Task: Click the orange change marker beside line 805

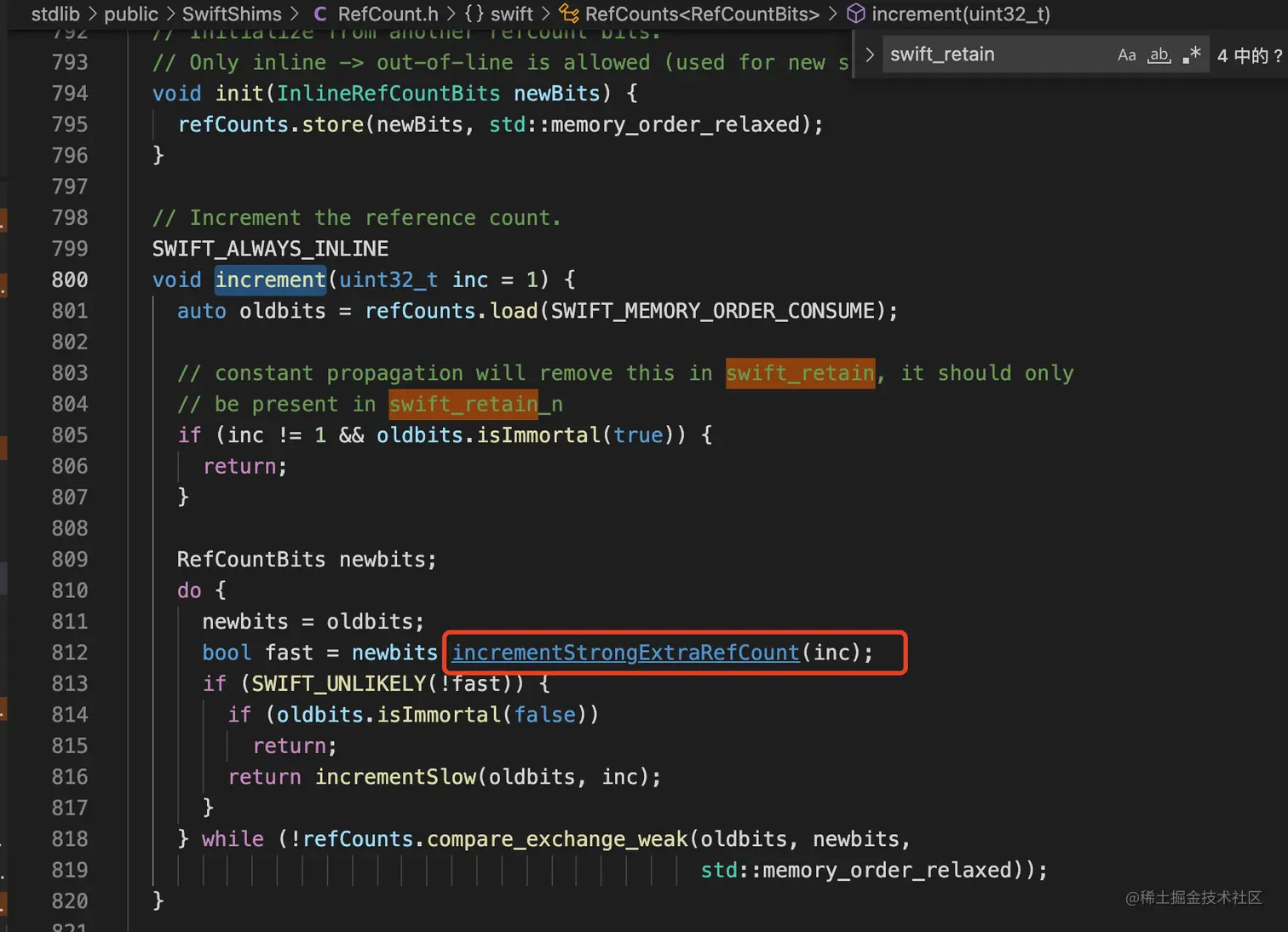Action: point(3,447)
